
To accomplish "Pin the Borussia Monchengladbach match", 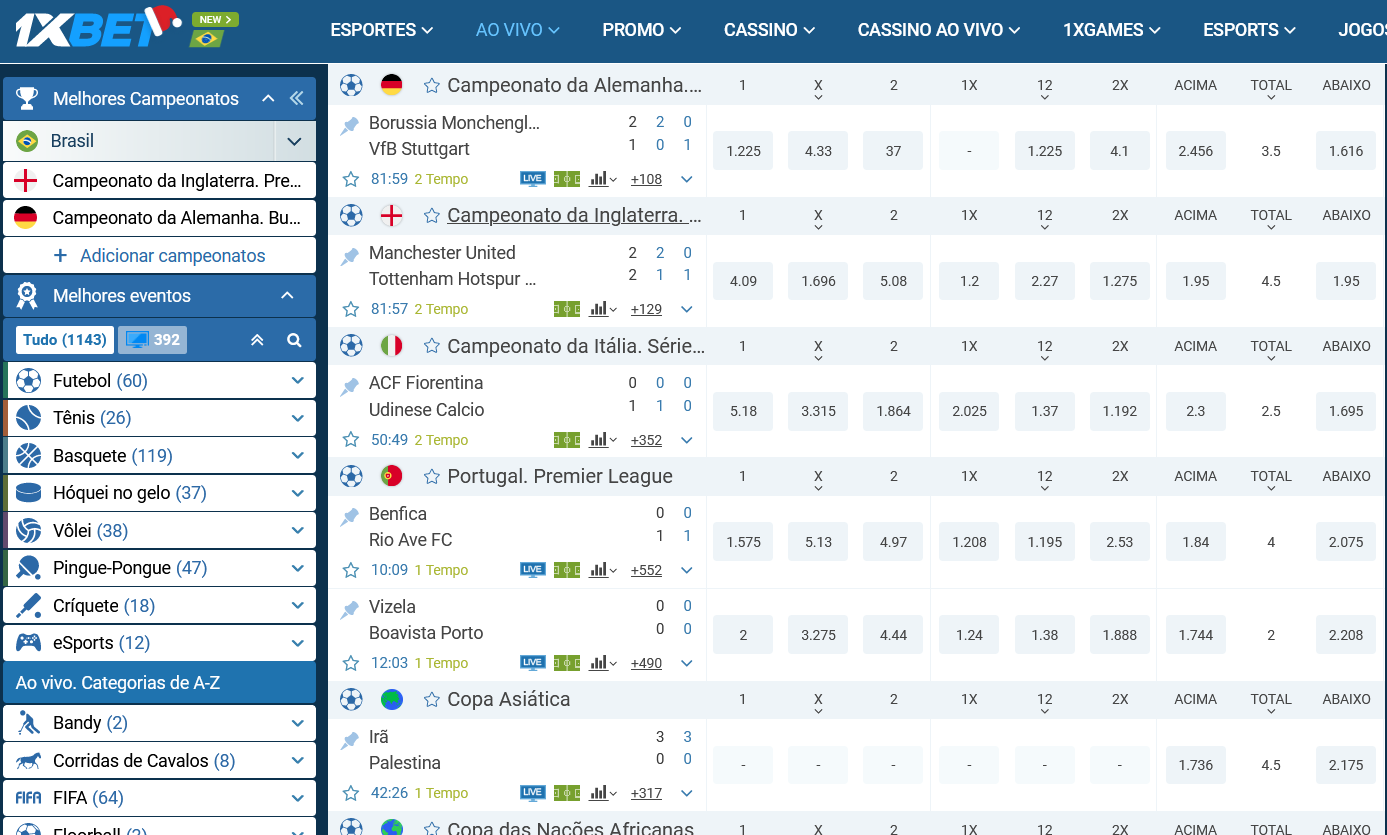I will 350,125.
